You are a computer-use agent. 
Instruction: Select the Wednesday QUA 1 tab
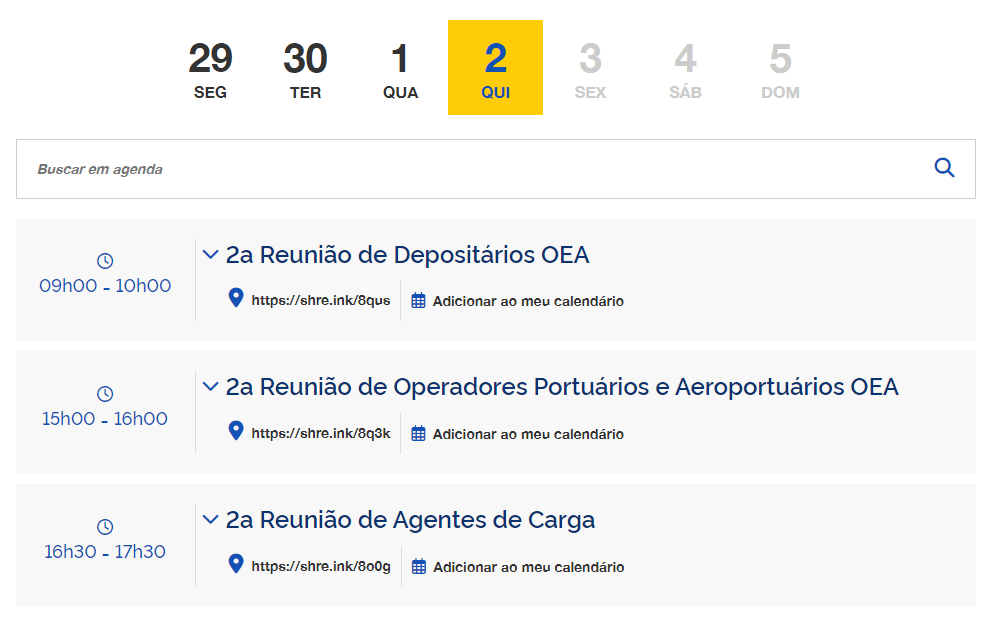pyautogui.click(x=400, y=66)
